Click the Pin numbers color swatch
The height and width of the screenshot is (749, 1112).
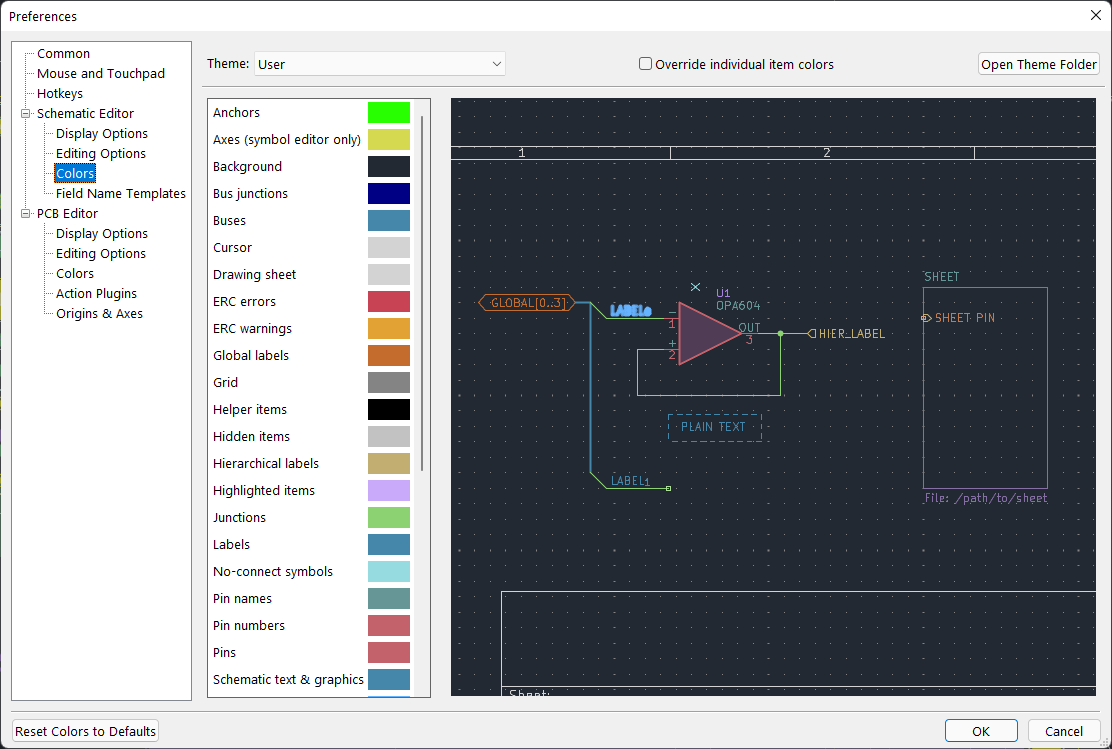(389, 625)
